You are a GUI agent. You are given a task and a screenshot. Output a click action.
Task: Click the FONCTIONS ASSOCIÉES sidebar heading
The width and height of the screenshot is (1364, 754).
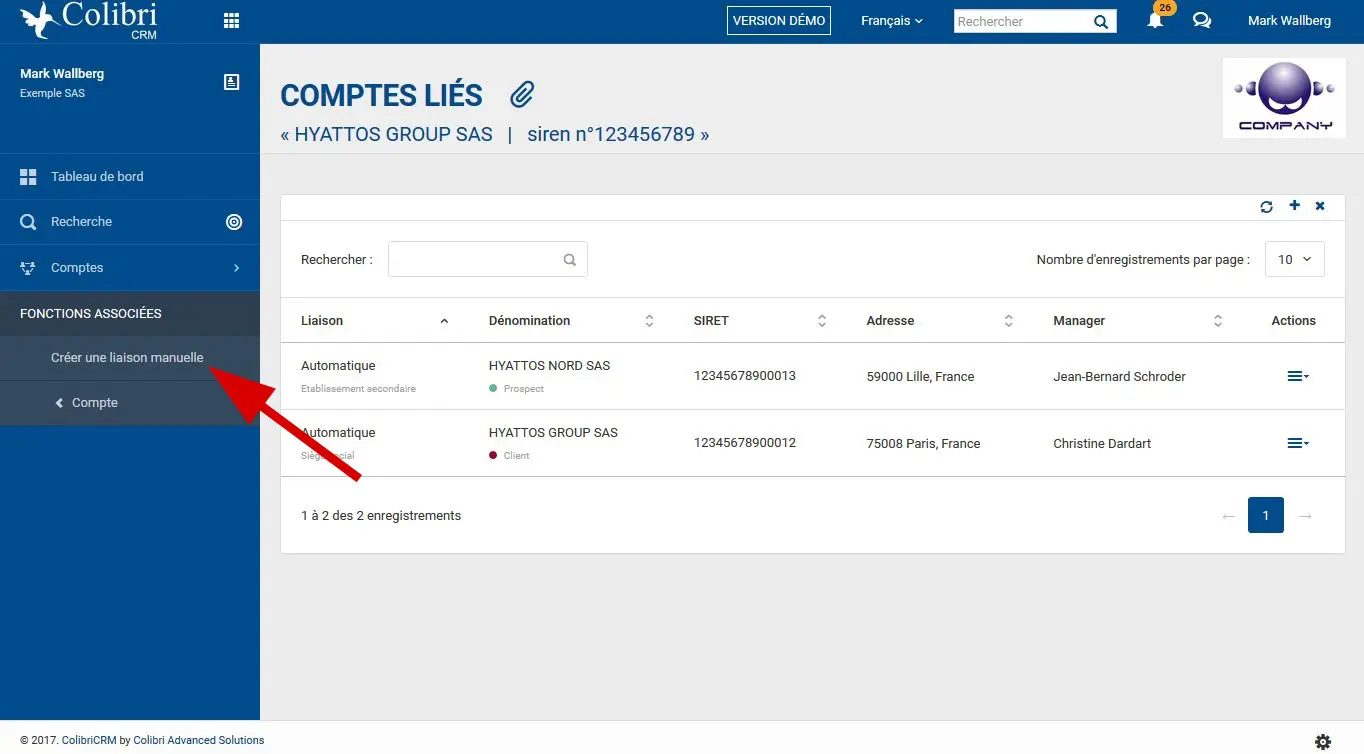91,314
